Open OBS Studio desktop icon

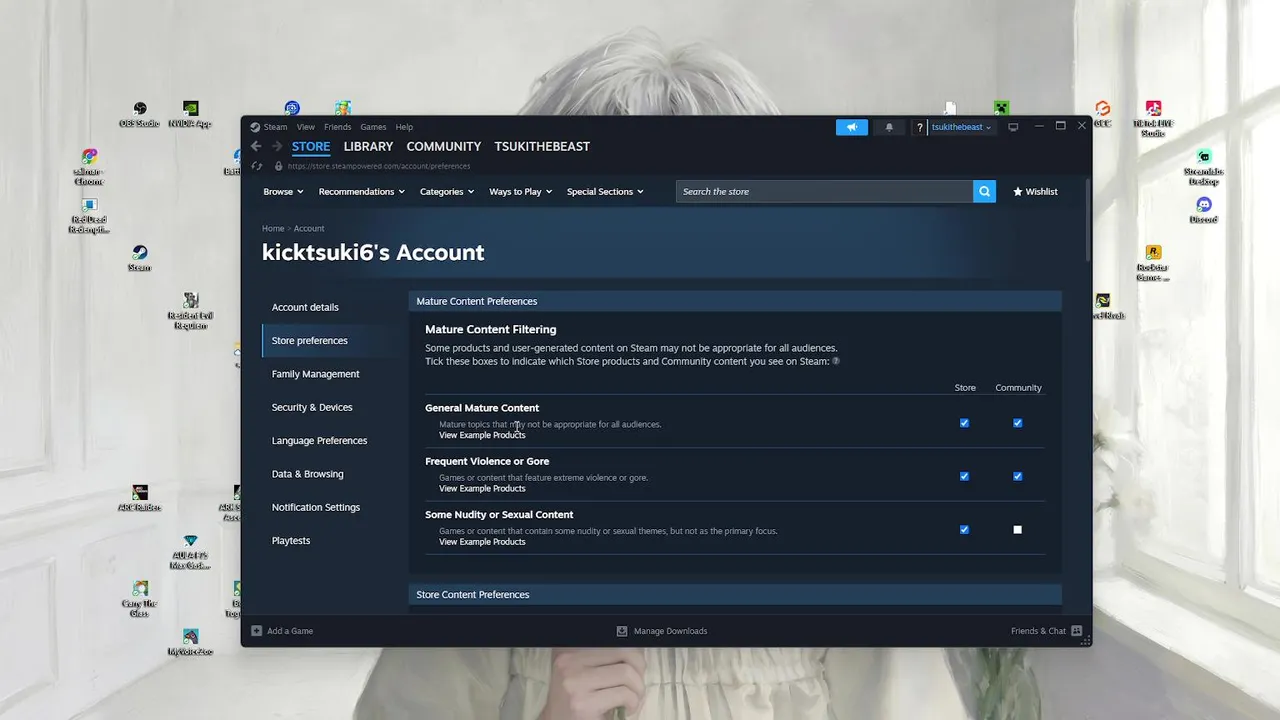tap(140, 114)
